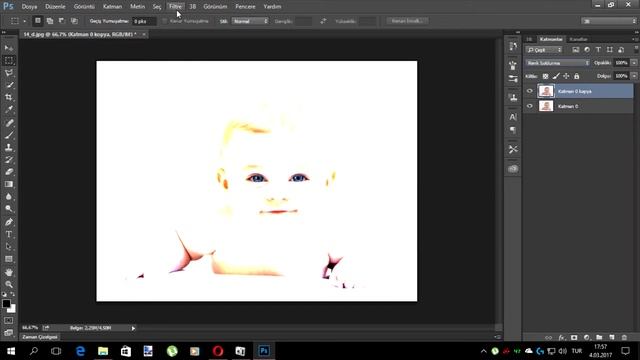The width and height of the screenshot is (640, 360).
Task: Select the History Brush tool
Action: [x=9, y=160]
